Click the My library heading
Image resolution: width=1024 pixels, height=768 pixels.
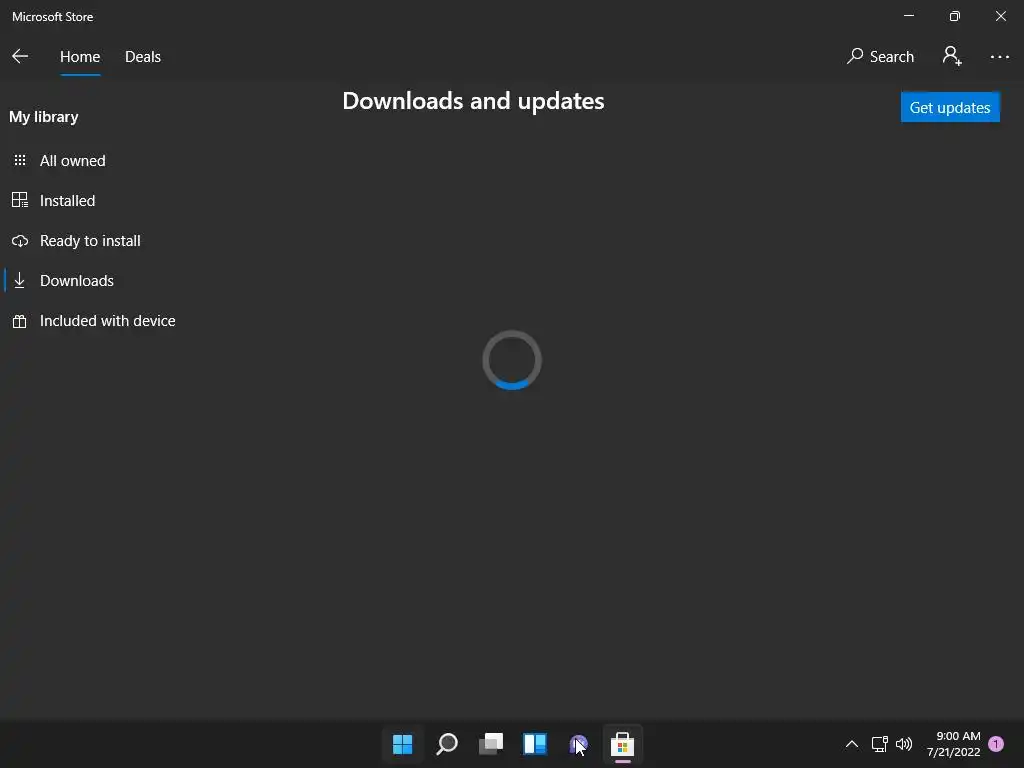(x=44, y=117)
